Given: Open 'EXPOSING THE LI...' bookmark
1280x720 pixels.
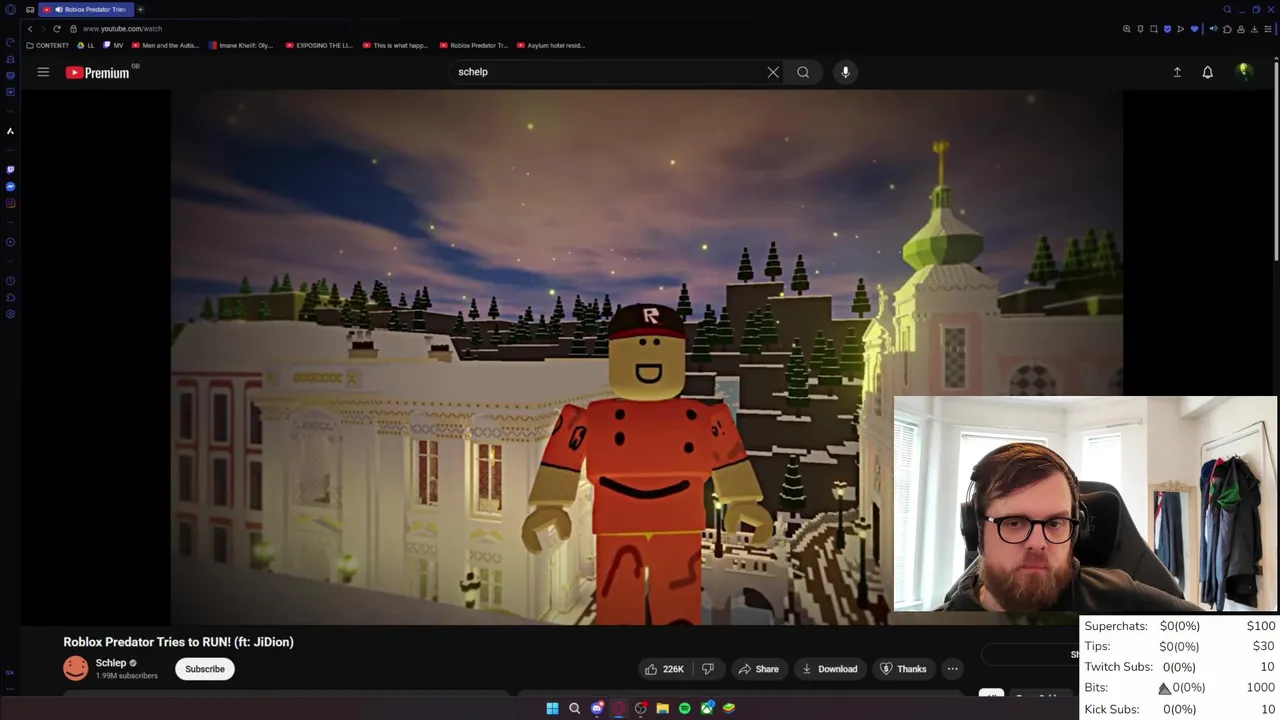Looking at the screenshot, I should [x=319, y=45].
